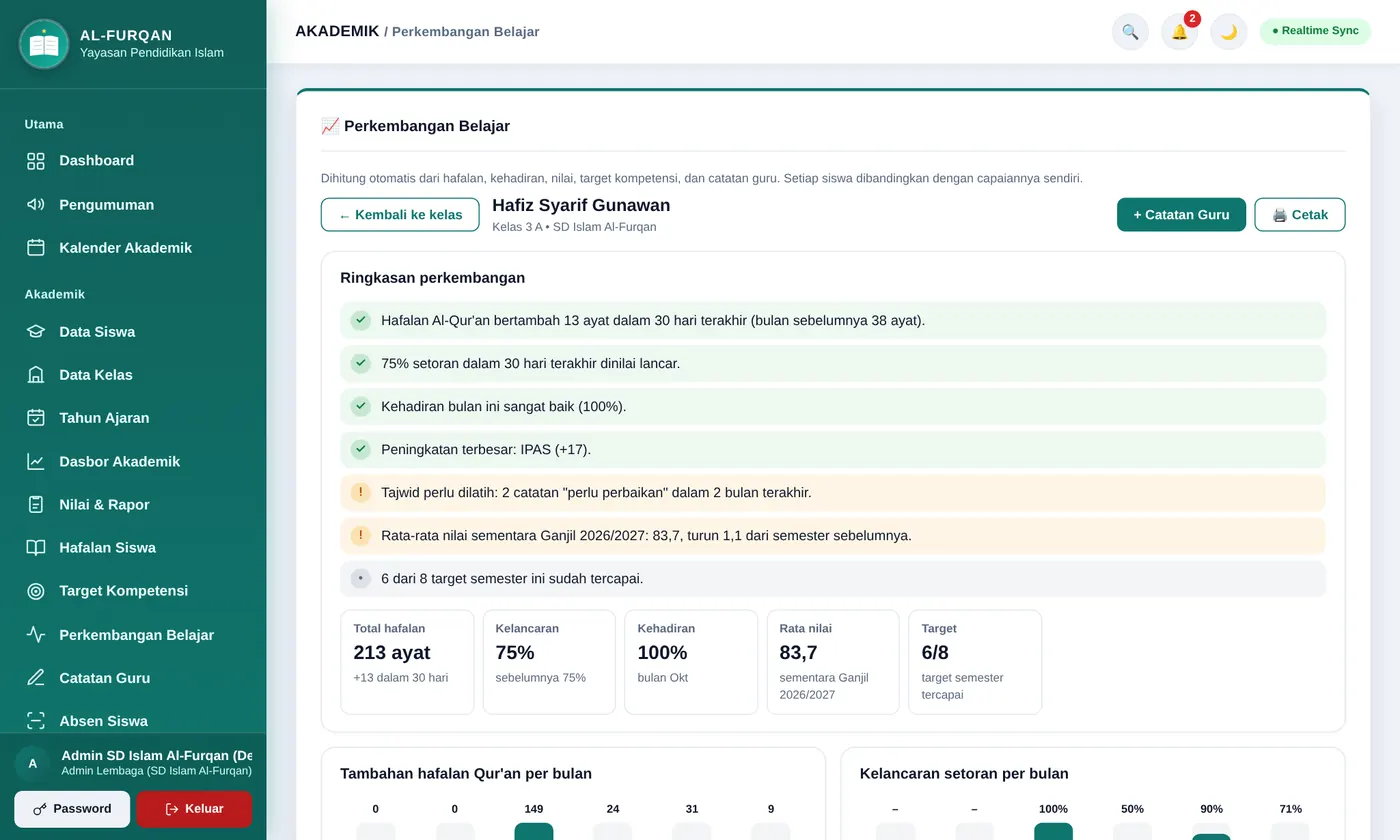
Task: Click the Perkembangan Belajar pulse icon
Action: pyautogui.click(x=36, y=634)
